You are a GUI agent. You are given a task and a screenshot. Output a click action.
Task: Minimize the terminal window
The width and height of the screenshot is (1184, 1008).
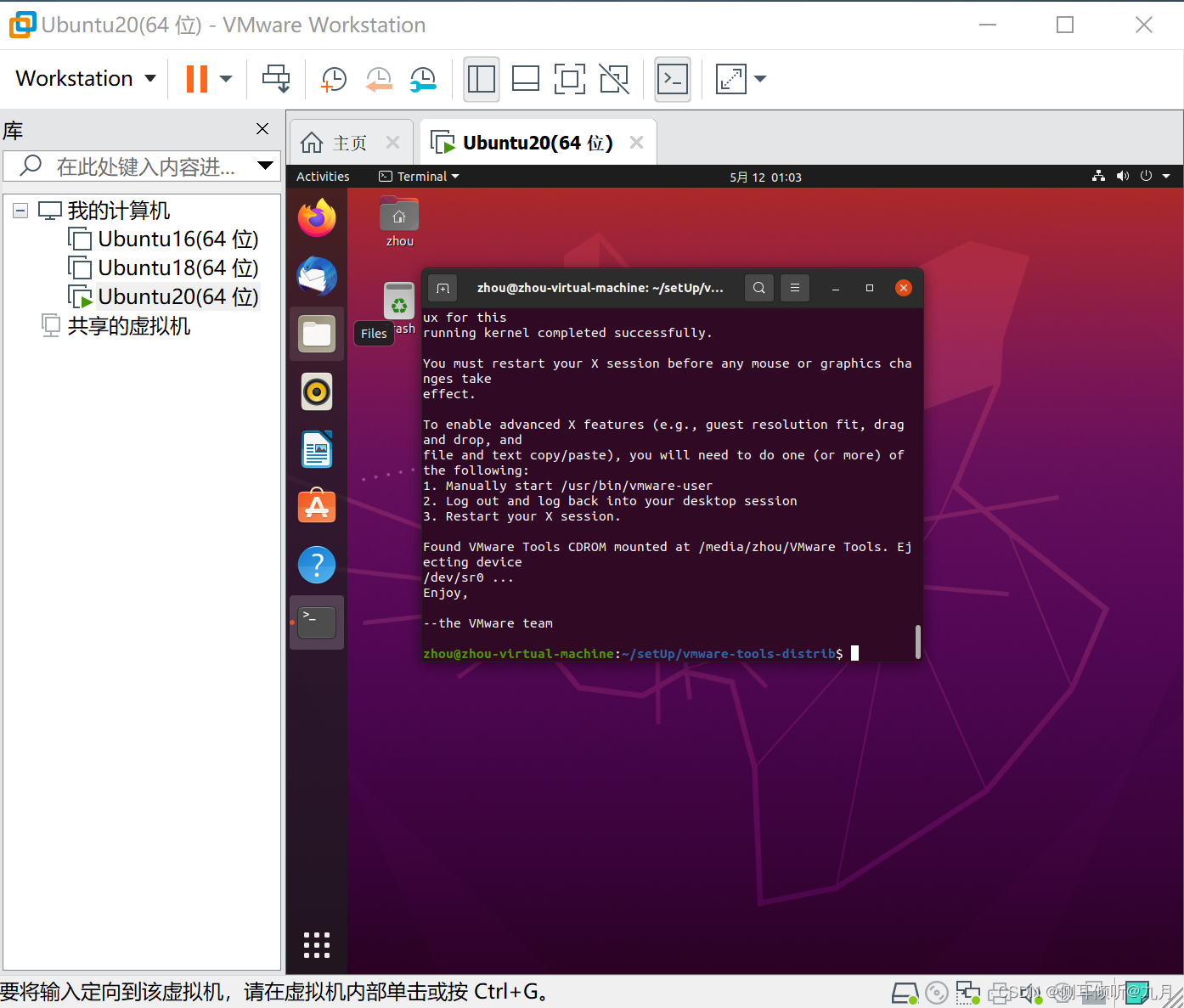[836, 288]
